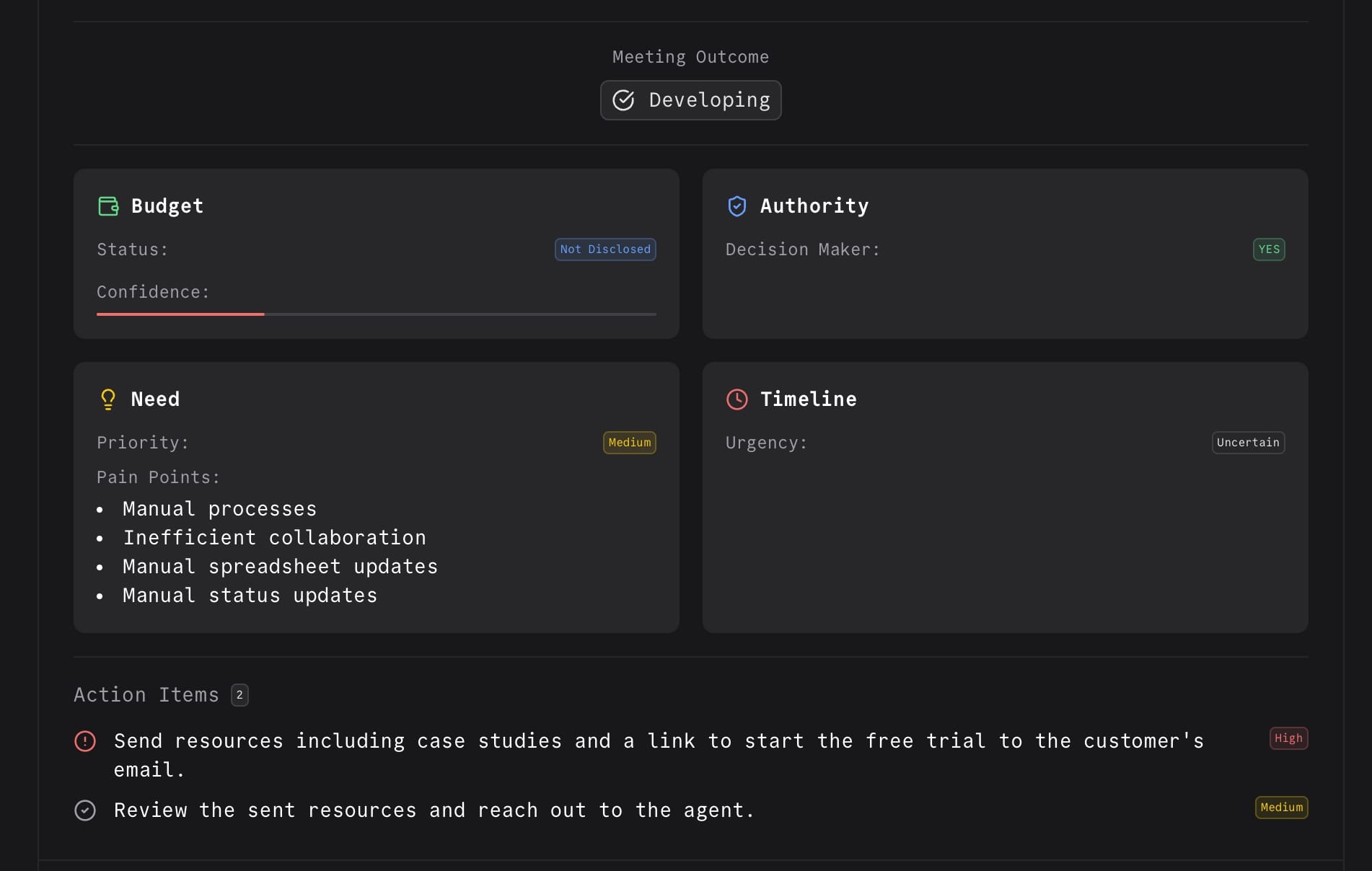Screen dimensions: 1372x871
Task: Open the High priority label on the first action item
Action: [1288, 738]
